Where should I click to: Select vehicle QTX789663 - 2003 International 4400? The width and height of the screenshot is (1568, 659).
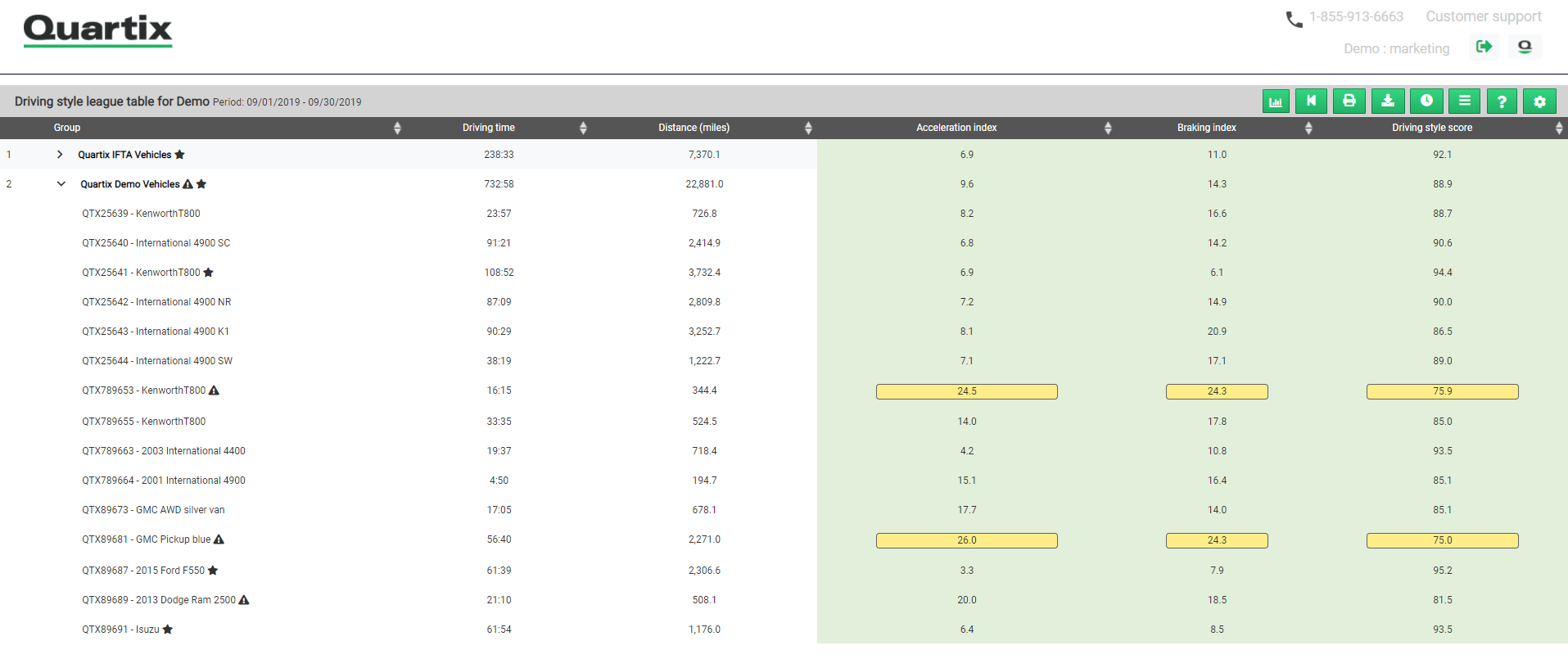(164, 451)
